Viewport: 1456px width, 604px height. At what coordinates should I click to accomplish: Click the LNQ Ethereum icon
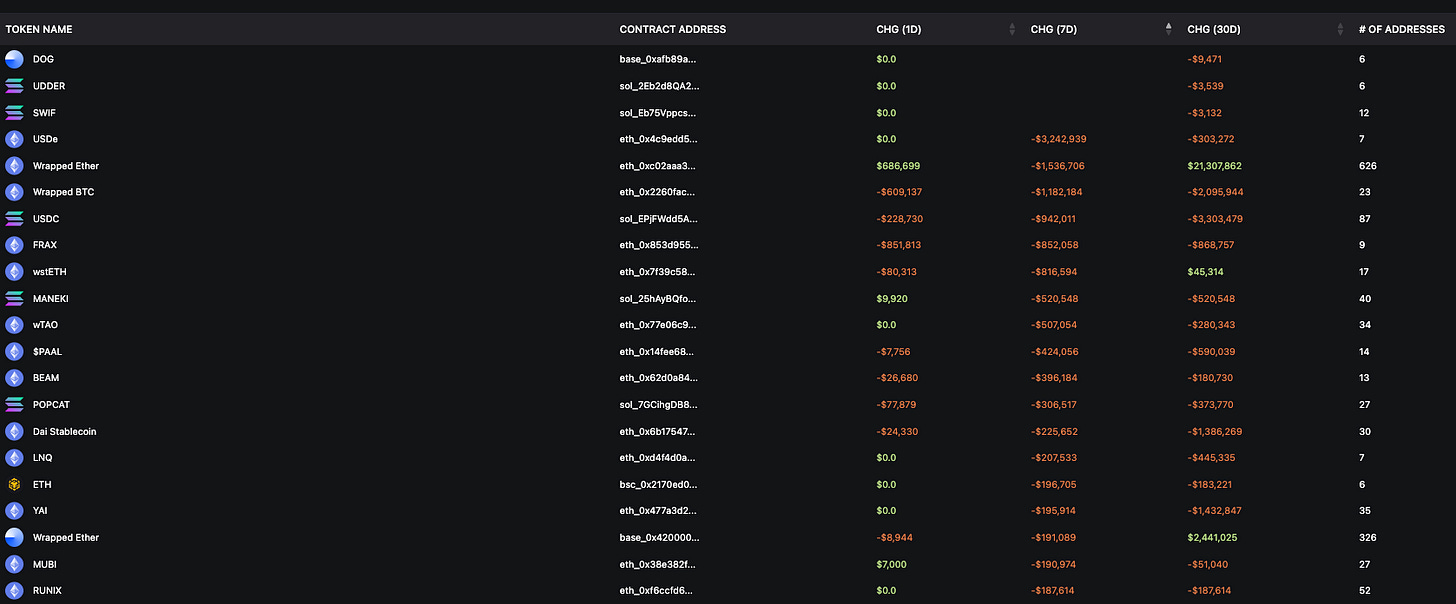point(14,458)
